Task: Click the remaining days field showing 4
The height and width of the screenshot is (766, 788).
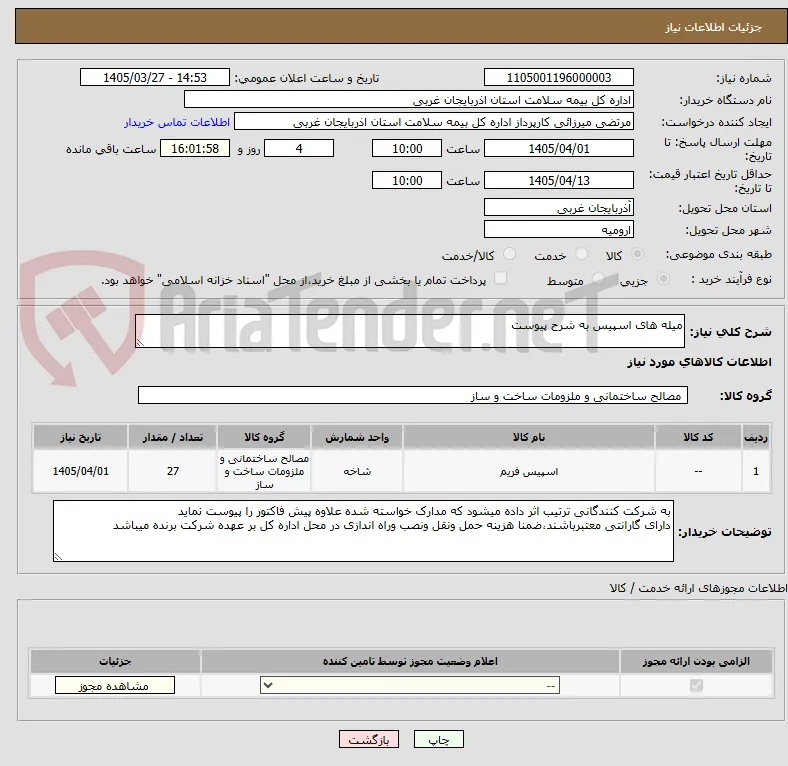Action: (299, 148)
